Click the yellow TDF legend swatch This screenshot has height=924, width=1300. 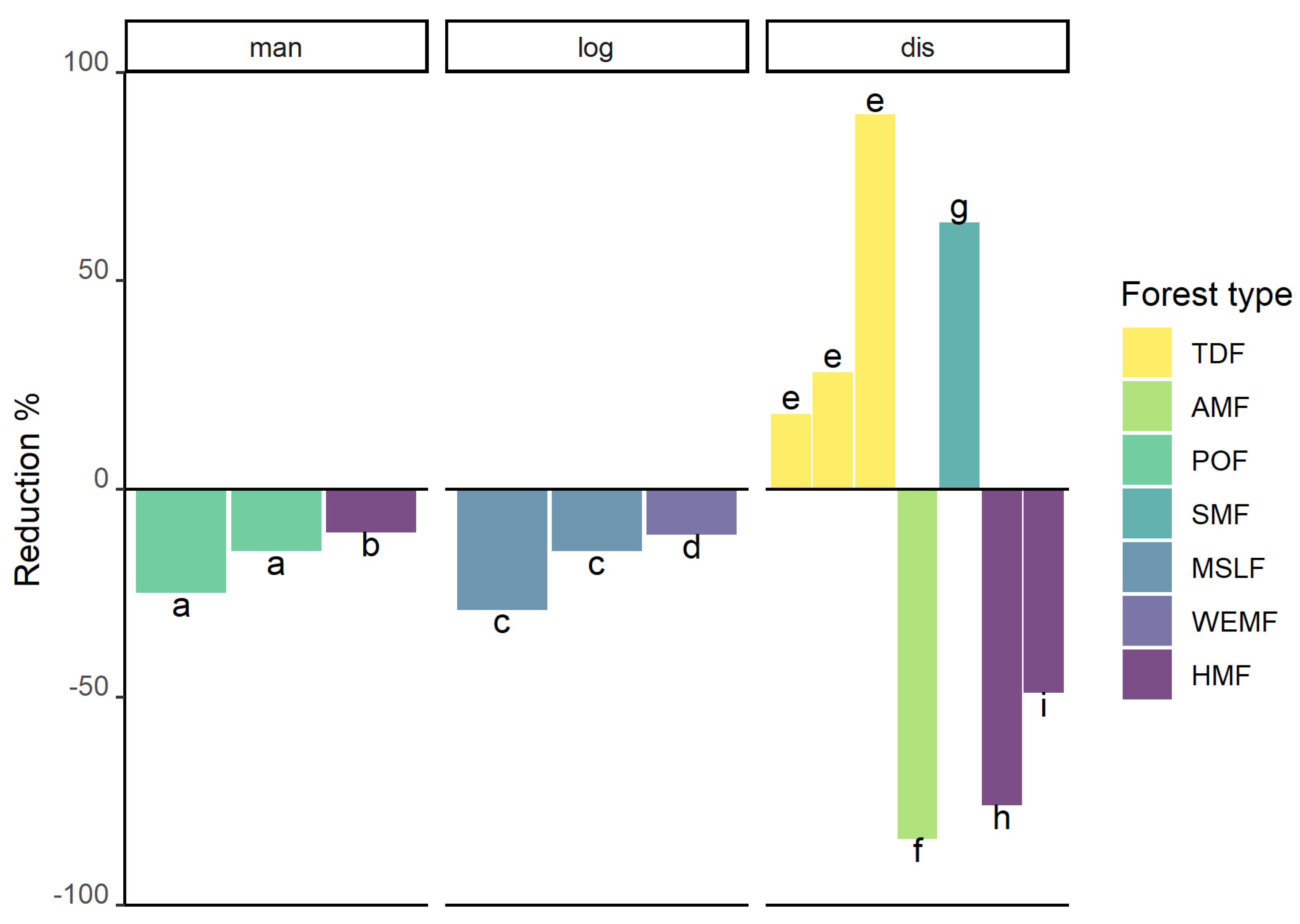click(1146, 352)
